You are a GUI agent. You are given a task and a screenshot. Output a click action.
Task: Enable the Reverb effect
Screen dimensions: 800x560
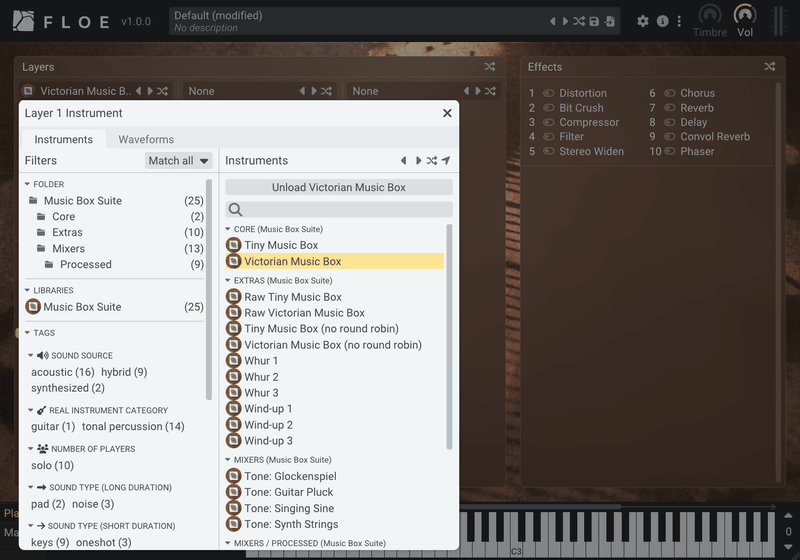point(669,108)
